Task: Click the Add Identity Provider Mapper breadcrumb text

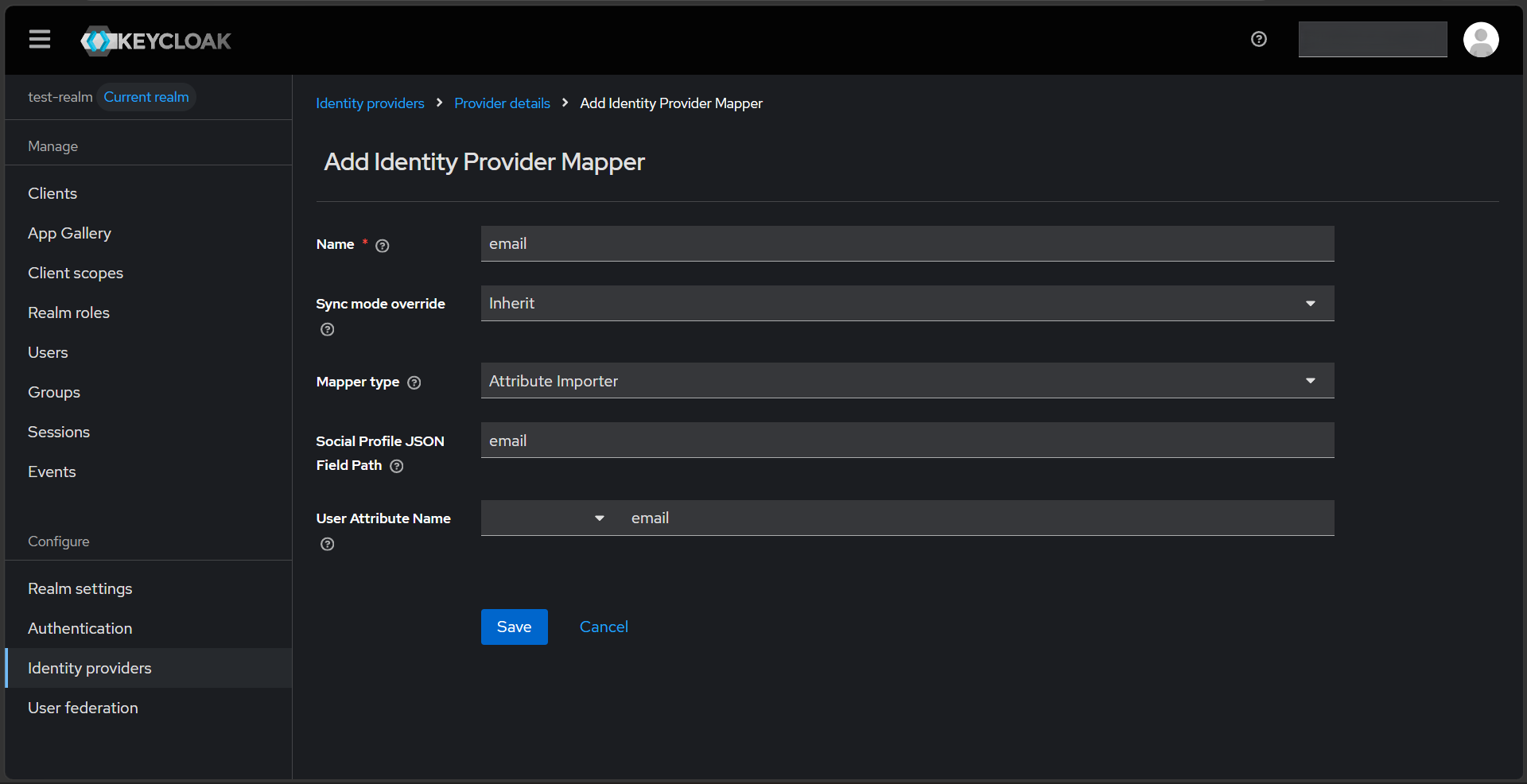Action: pos(671,103)
